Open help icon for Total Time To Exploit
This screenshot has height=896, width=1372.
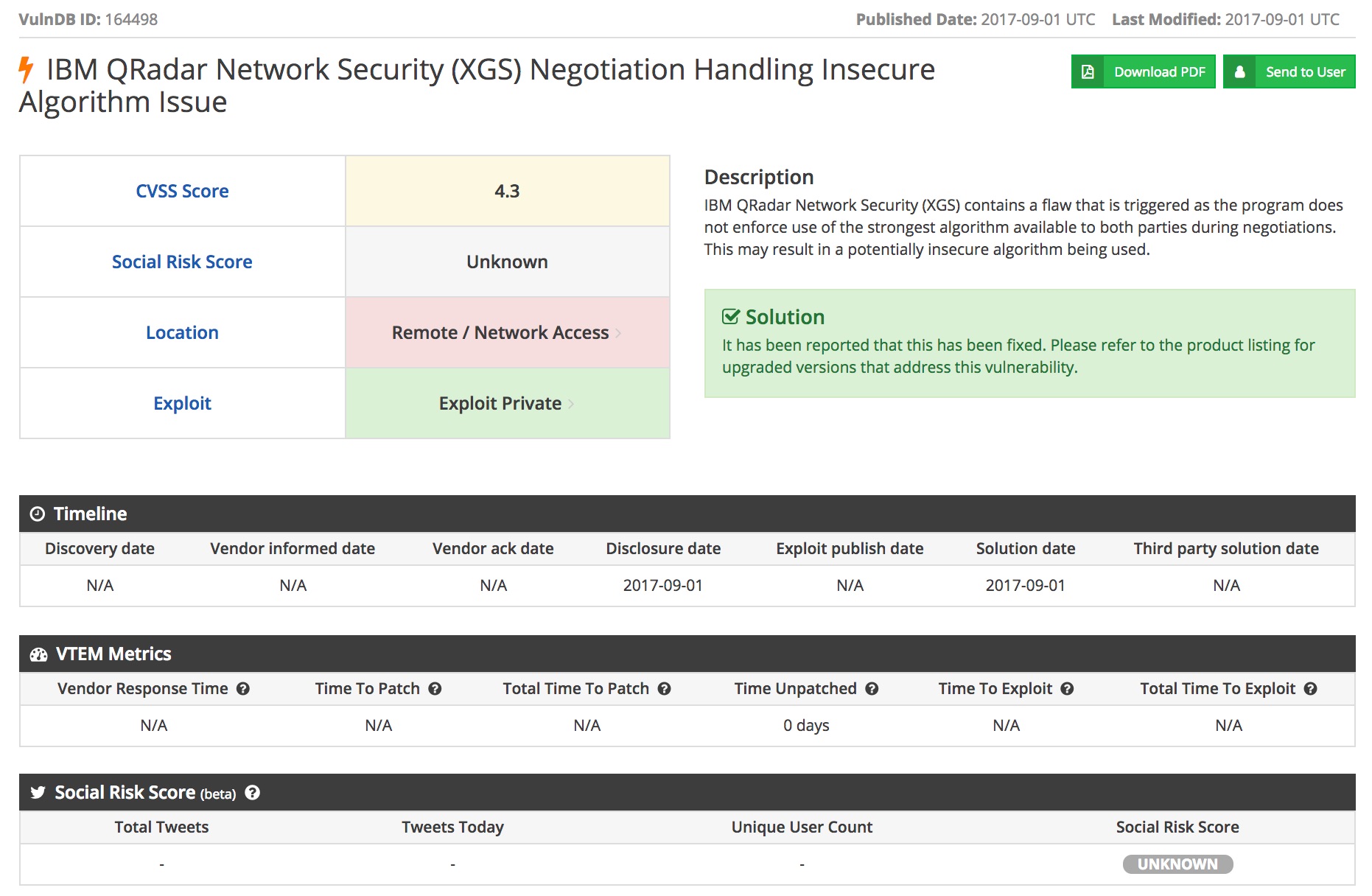click(1310, 689)
